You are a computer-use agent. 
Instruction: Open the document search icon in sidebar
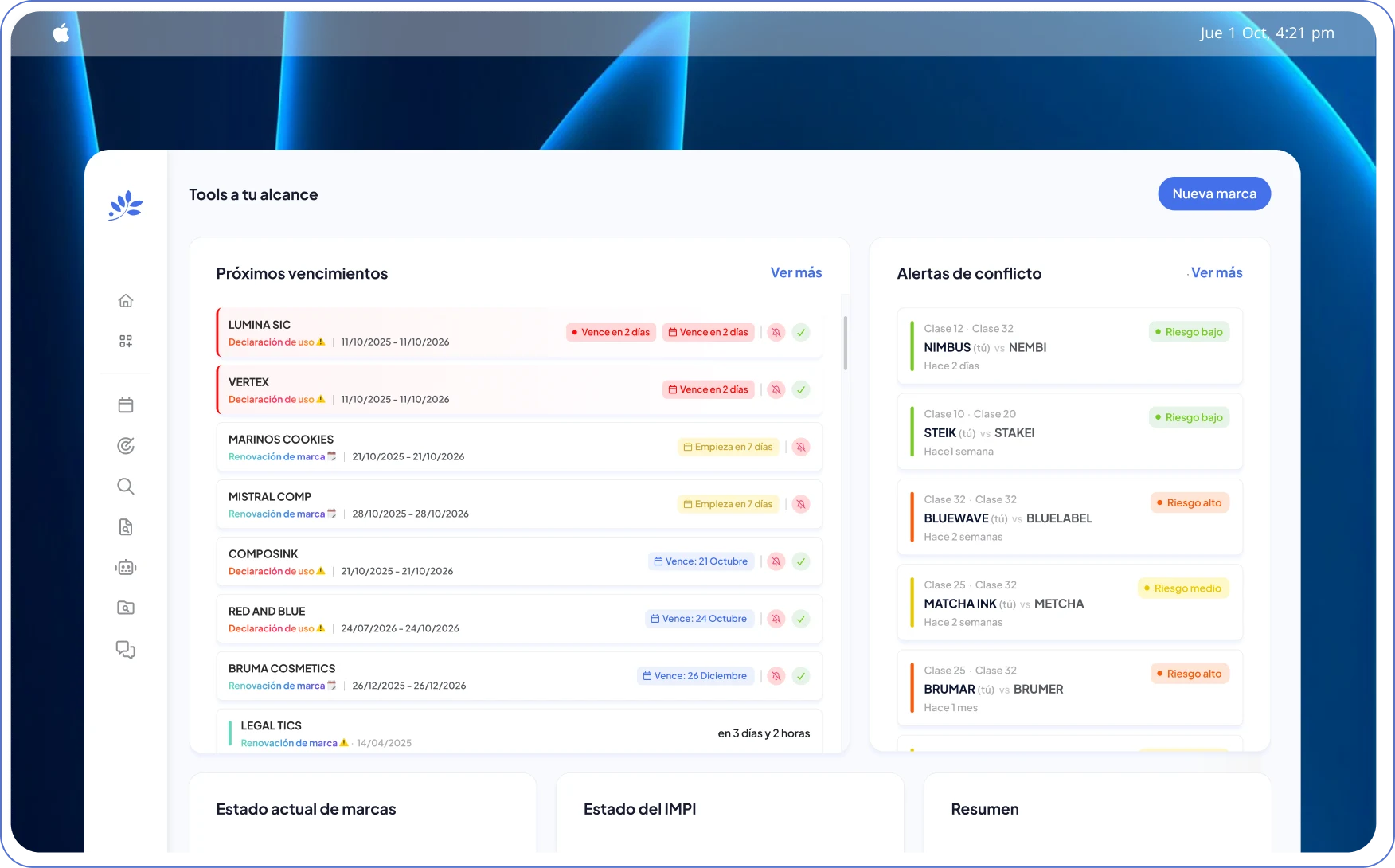(125, 527)
